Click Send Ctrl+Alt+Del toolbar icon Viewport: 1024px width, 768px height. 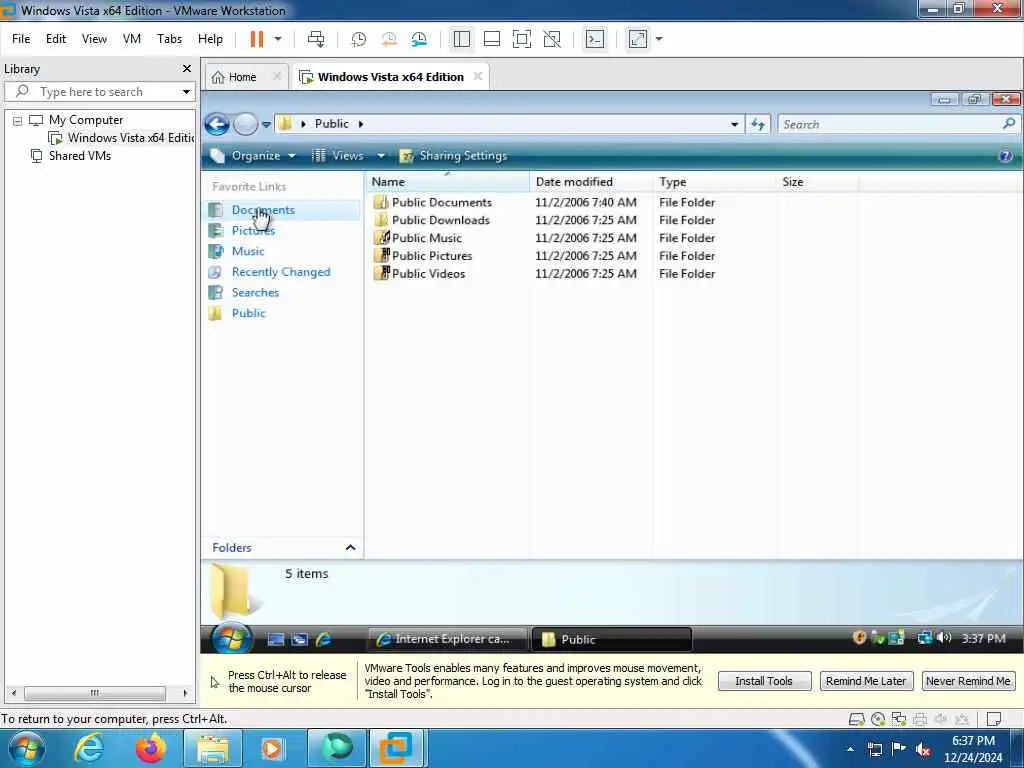pyautogui.click(x=316, y=39)
